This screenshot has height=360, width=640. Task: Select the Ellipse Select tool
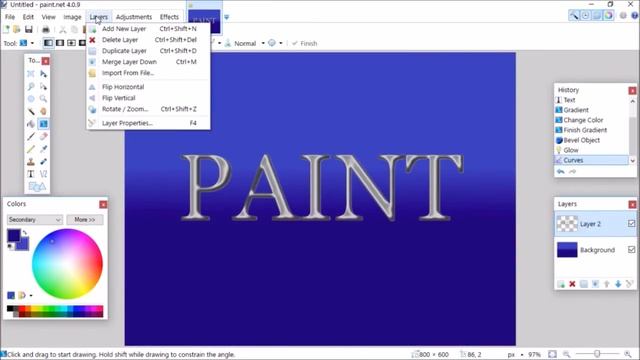pos(31,99)
